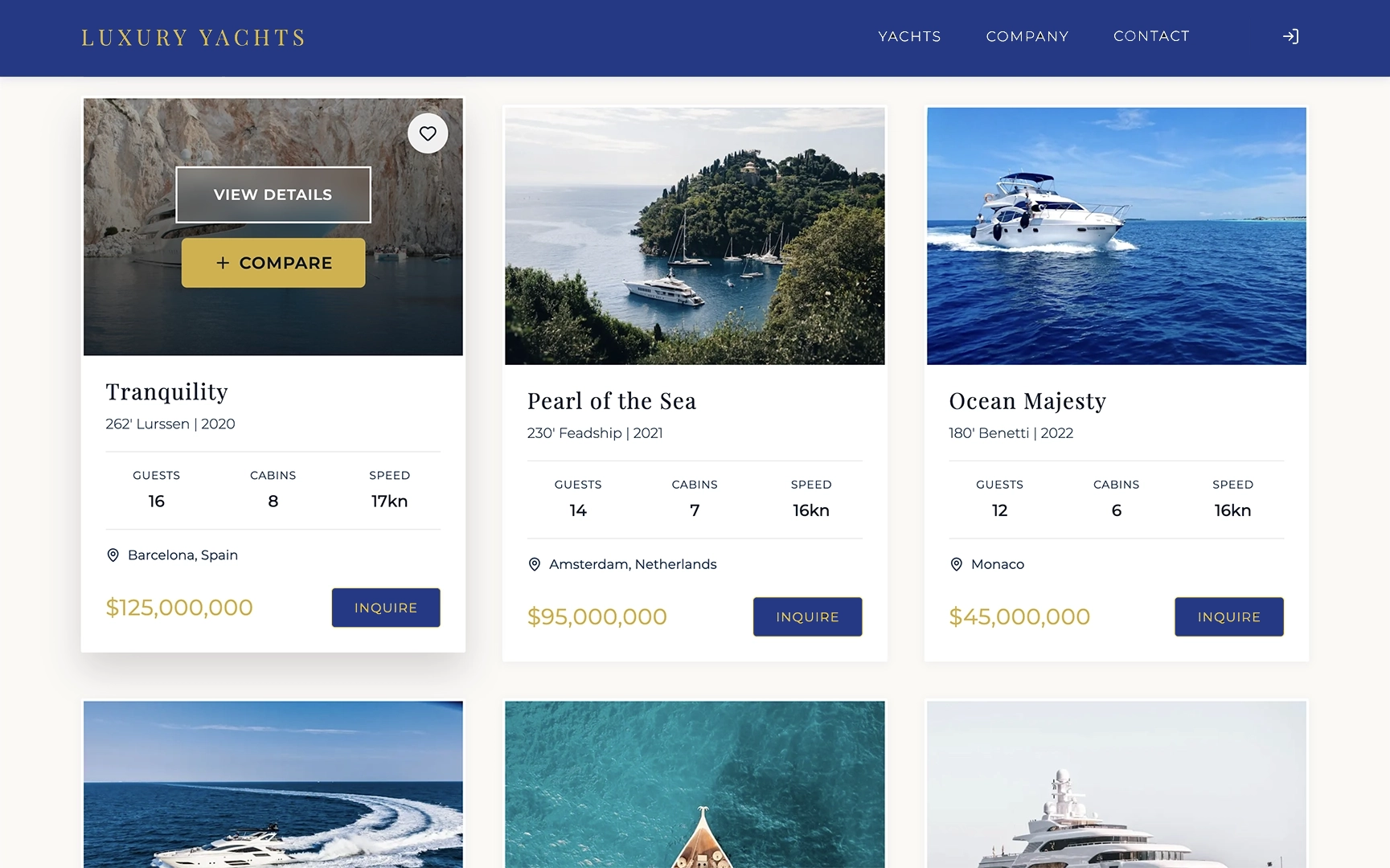Select the Ocean Majesty title
The width and height of the screenshot is (1390, 868).
pos(1027,401)
